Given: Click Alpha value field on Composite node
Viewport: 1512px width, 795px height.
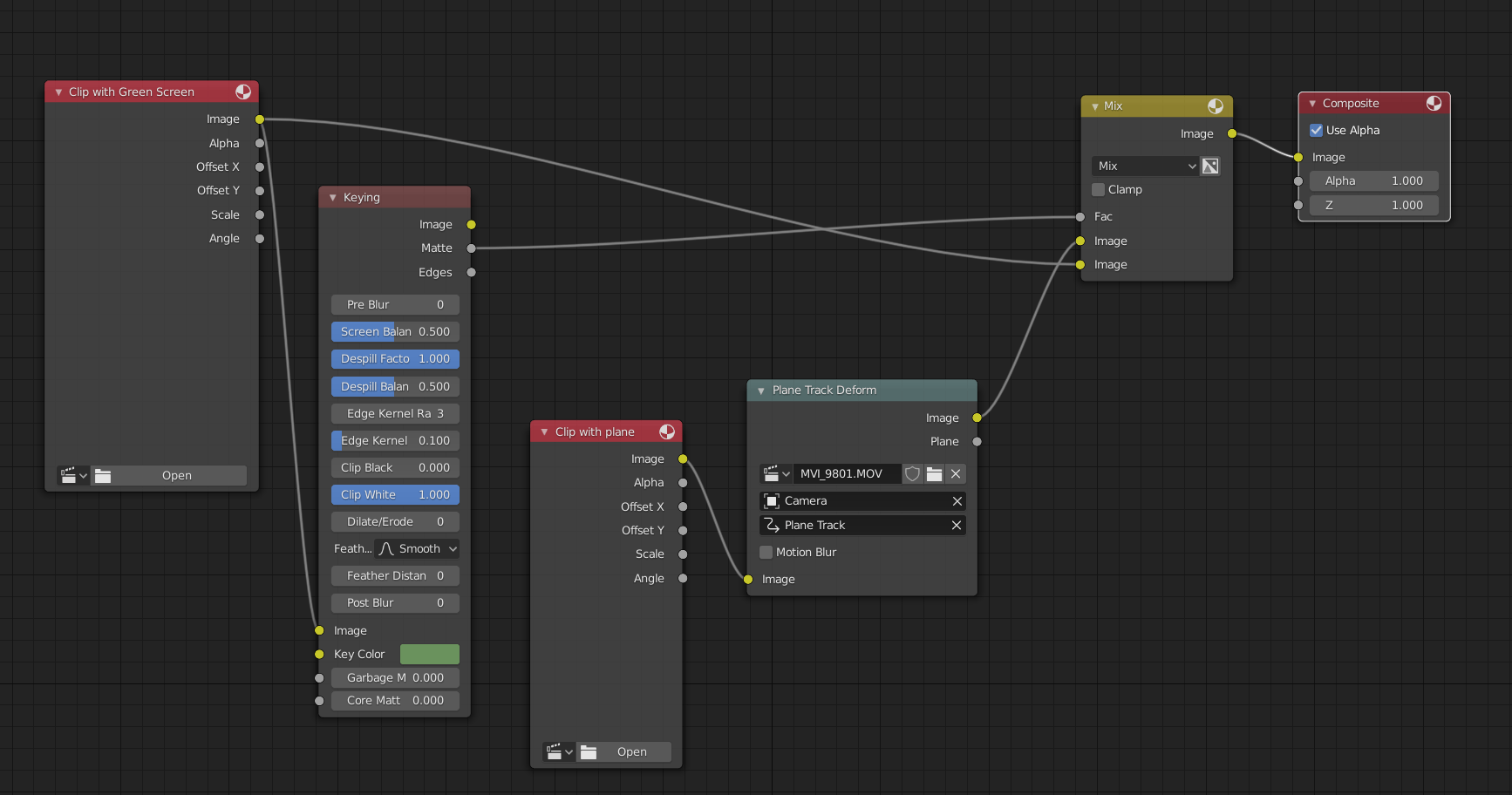Looking at the screenshot, I should point(1374,181).
